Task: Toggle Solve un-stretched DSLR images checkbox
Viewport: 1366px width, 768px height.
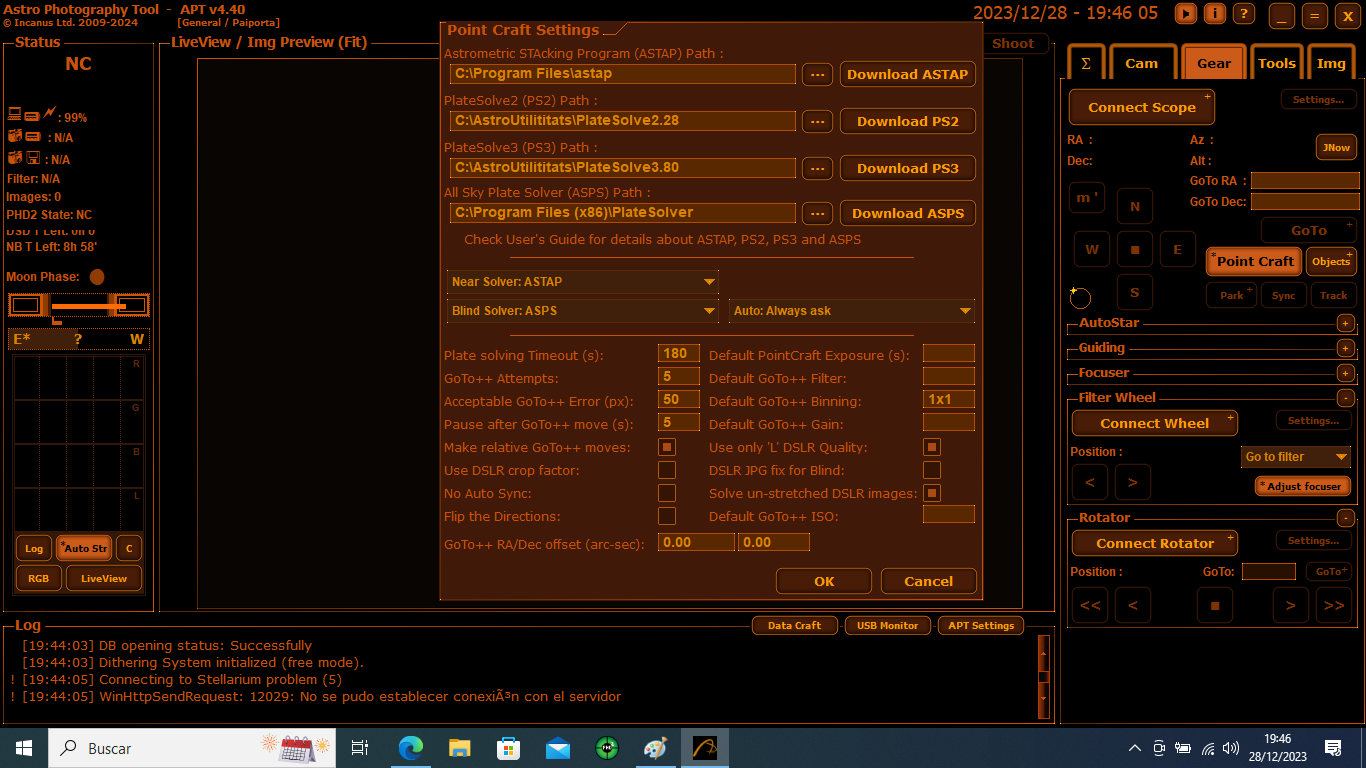Action: tap(932, 493)
